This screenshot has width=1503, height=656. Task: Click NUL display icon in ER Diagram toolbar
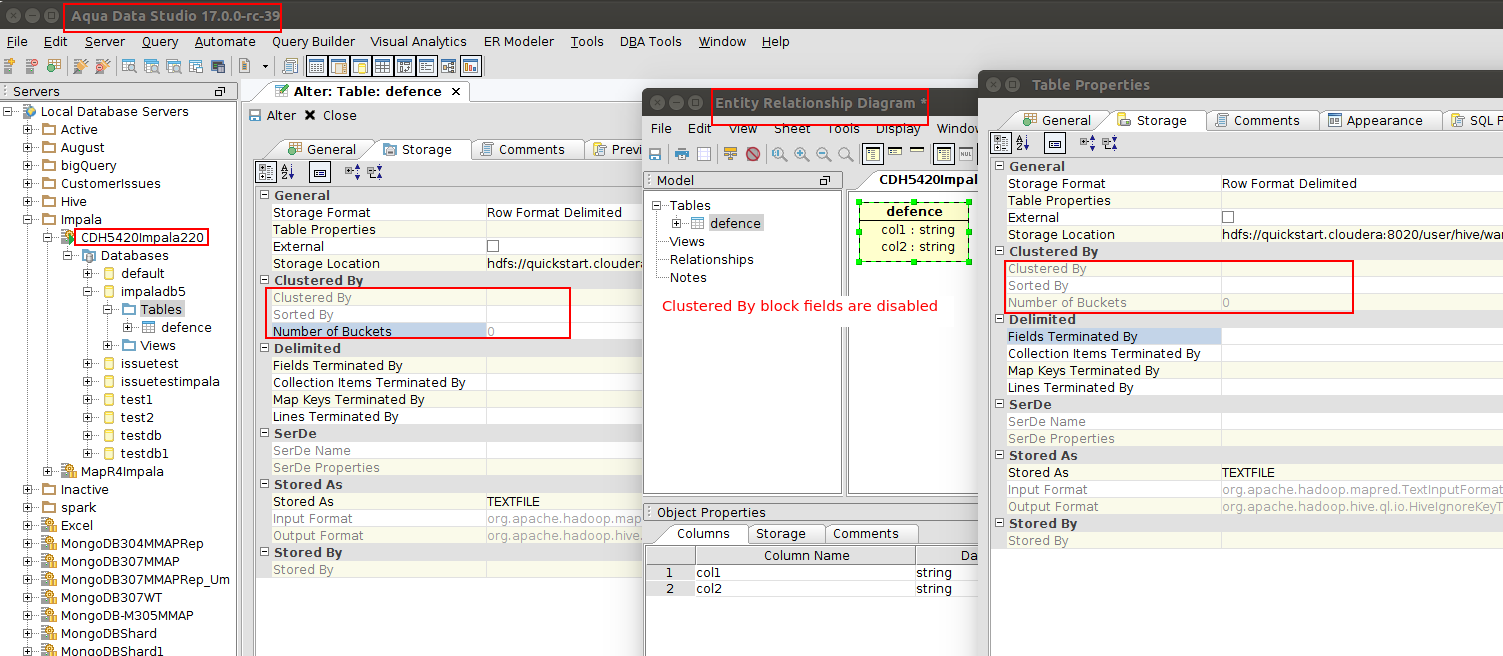click(966, 154)
